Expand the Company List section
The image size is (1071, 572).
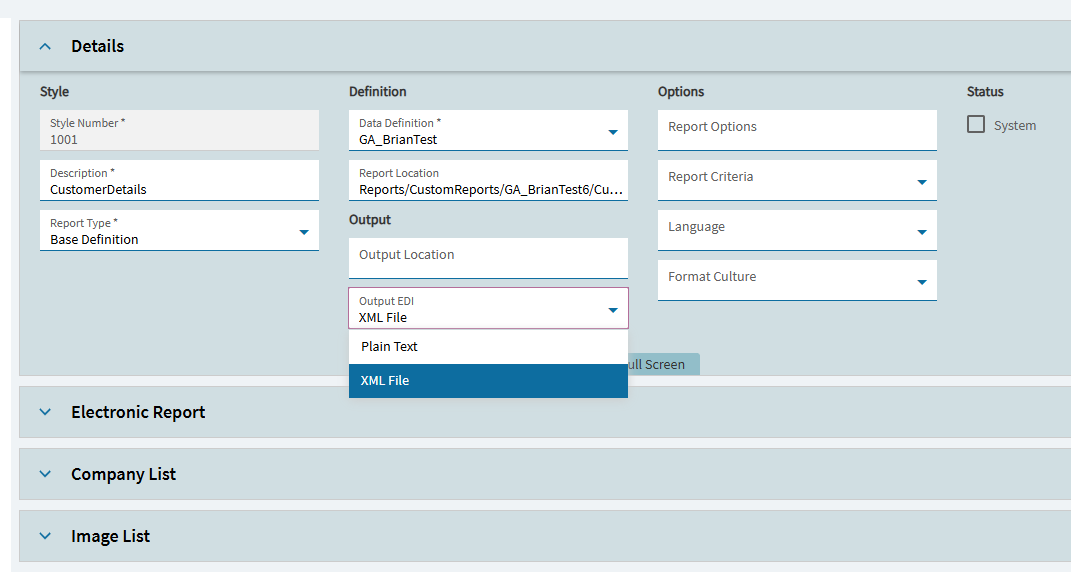point(45,474)
